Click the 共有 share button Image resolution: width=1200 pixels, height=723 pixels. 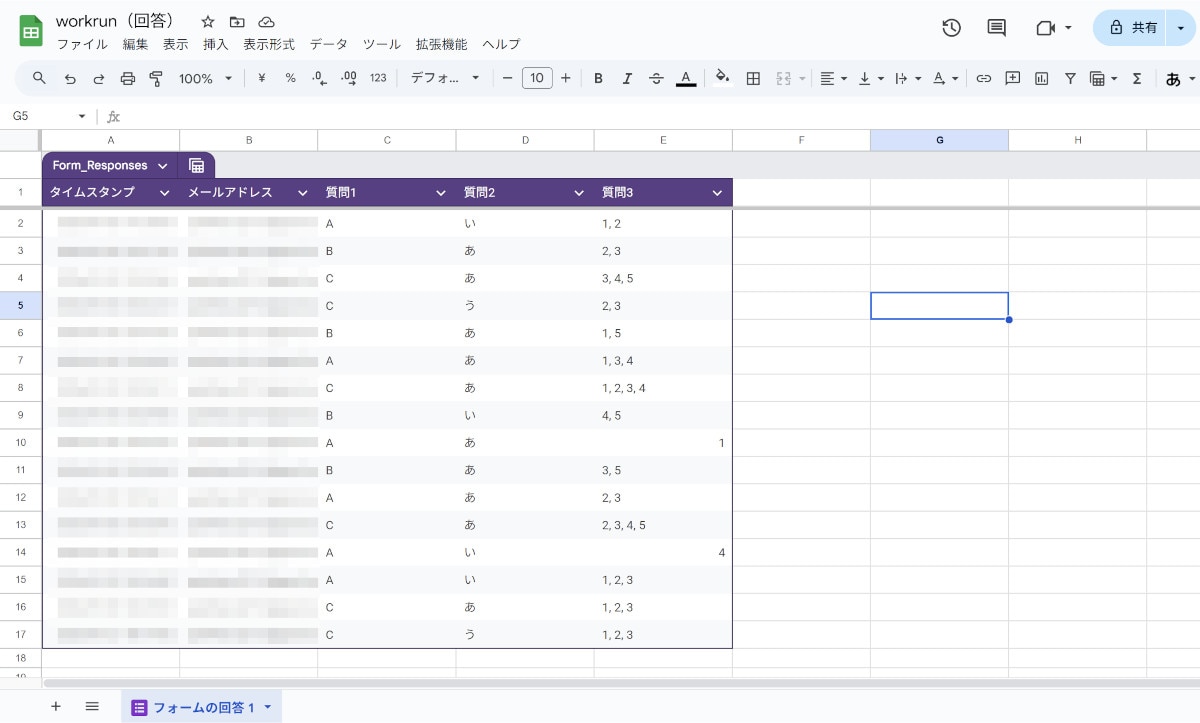[1133, 28]
